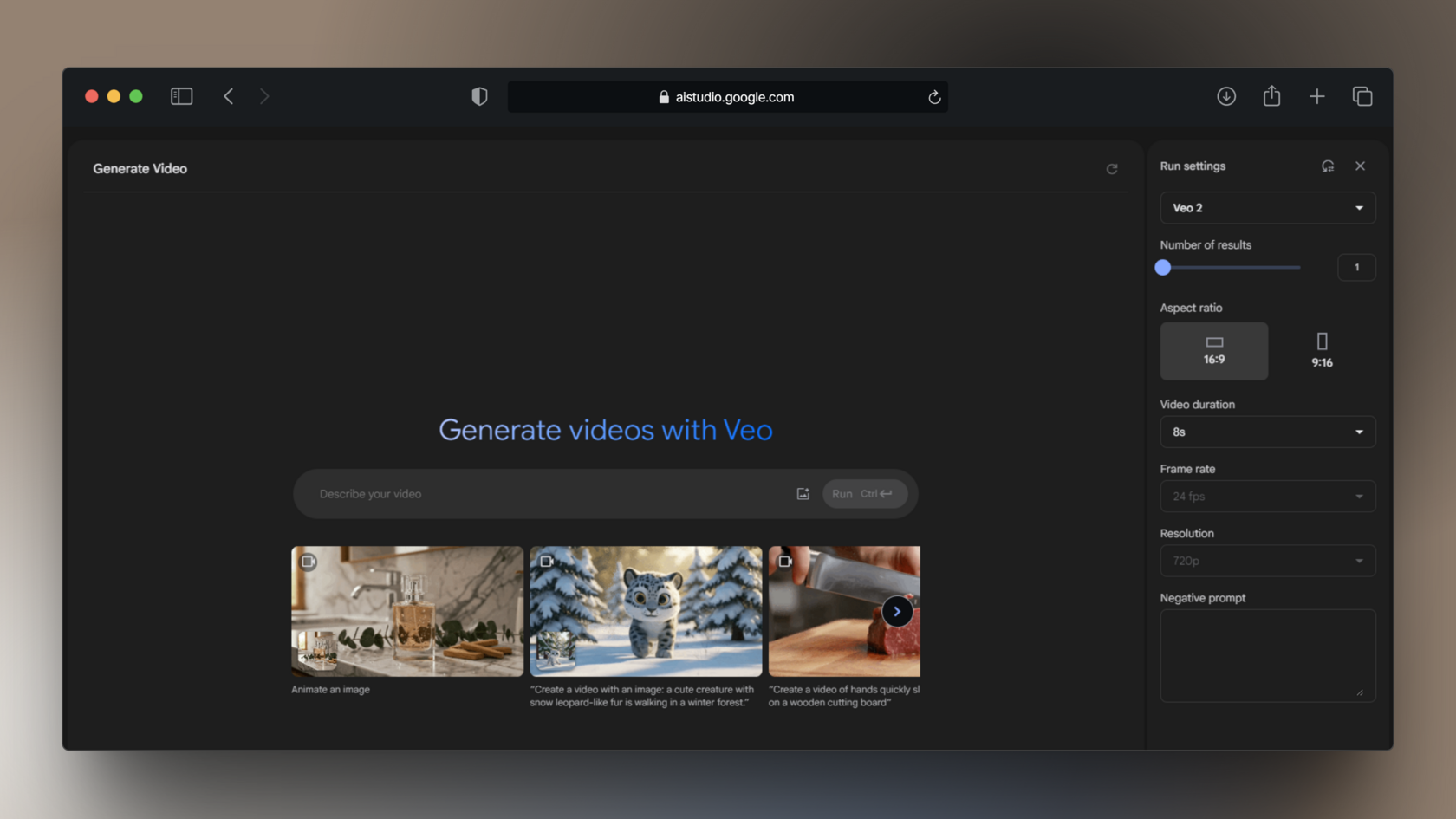1456x819 pixels.
Task: Show next examples with carousel arrow
Action: coord(897,612)
